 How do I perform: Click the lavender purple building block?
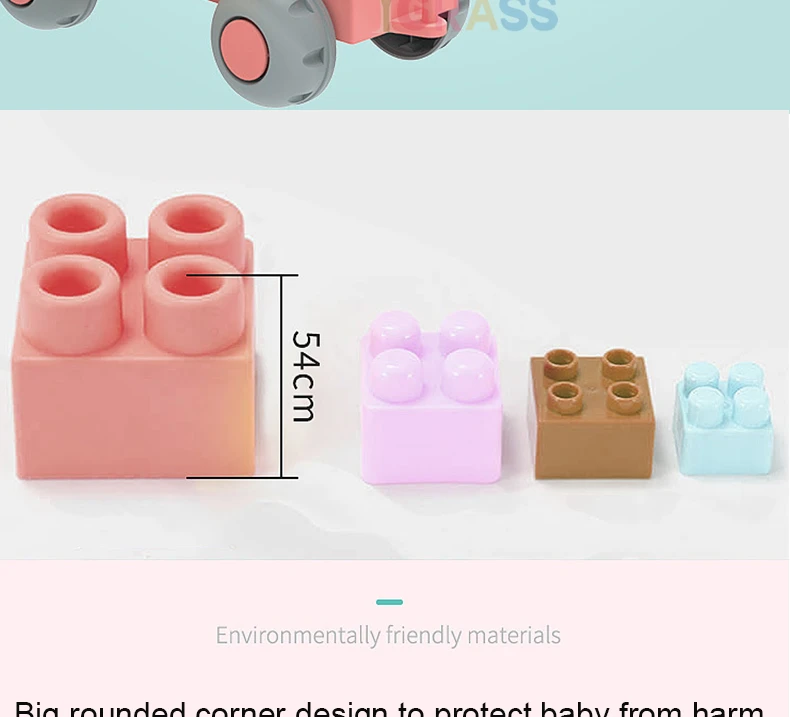[x=431, y=397]
